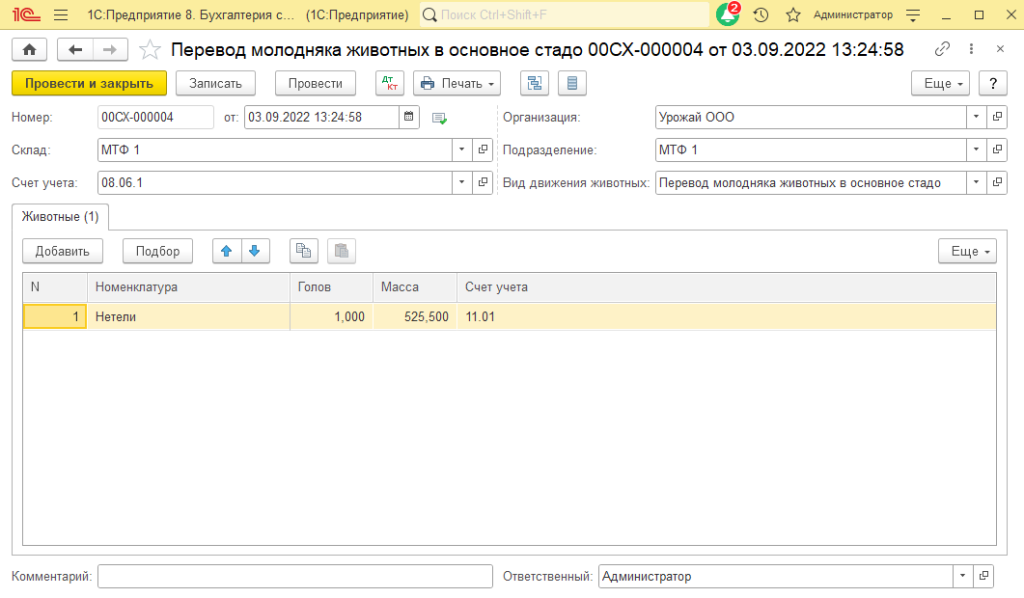1024x598 pixels.
Task: Click the Добавить button
Action: click(x=63, y=251)
